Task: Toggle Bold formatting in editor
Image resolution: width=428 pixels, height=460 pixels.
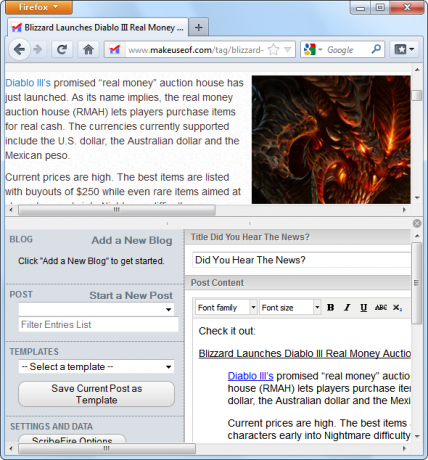Action: (330, 307)
